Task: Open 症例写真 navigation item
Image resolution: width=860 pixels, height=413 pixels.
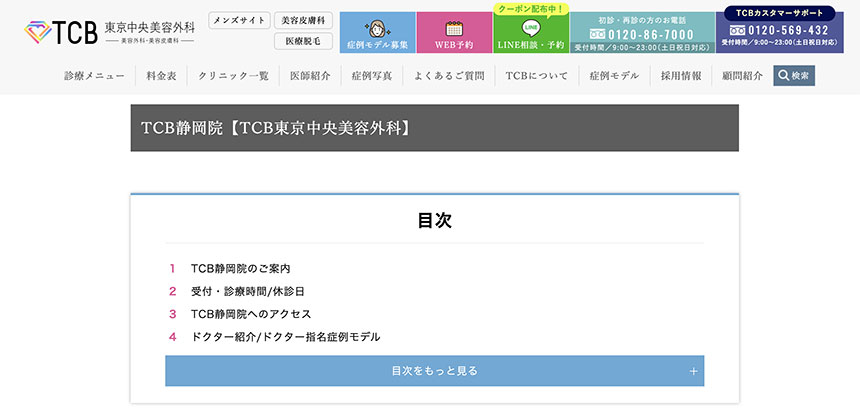Action: [372, 76]
